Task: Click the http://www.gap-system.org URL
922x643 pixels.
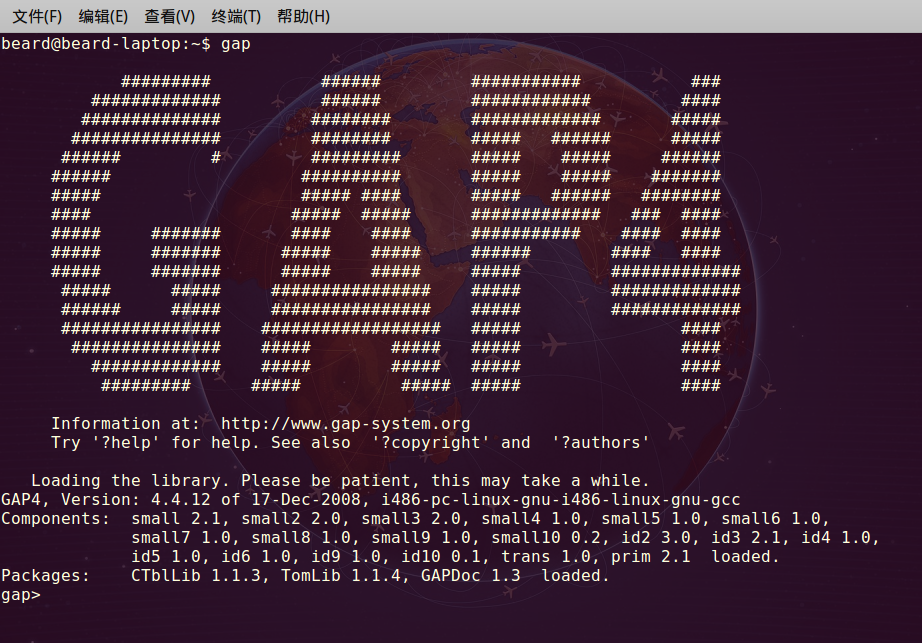Action: [x=345, y=423]
